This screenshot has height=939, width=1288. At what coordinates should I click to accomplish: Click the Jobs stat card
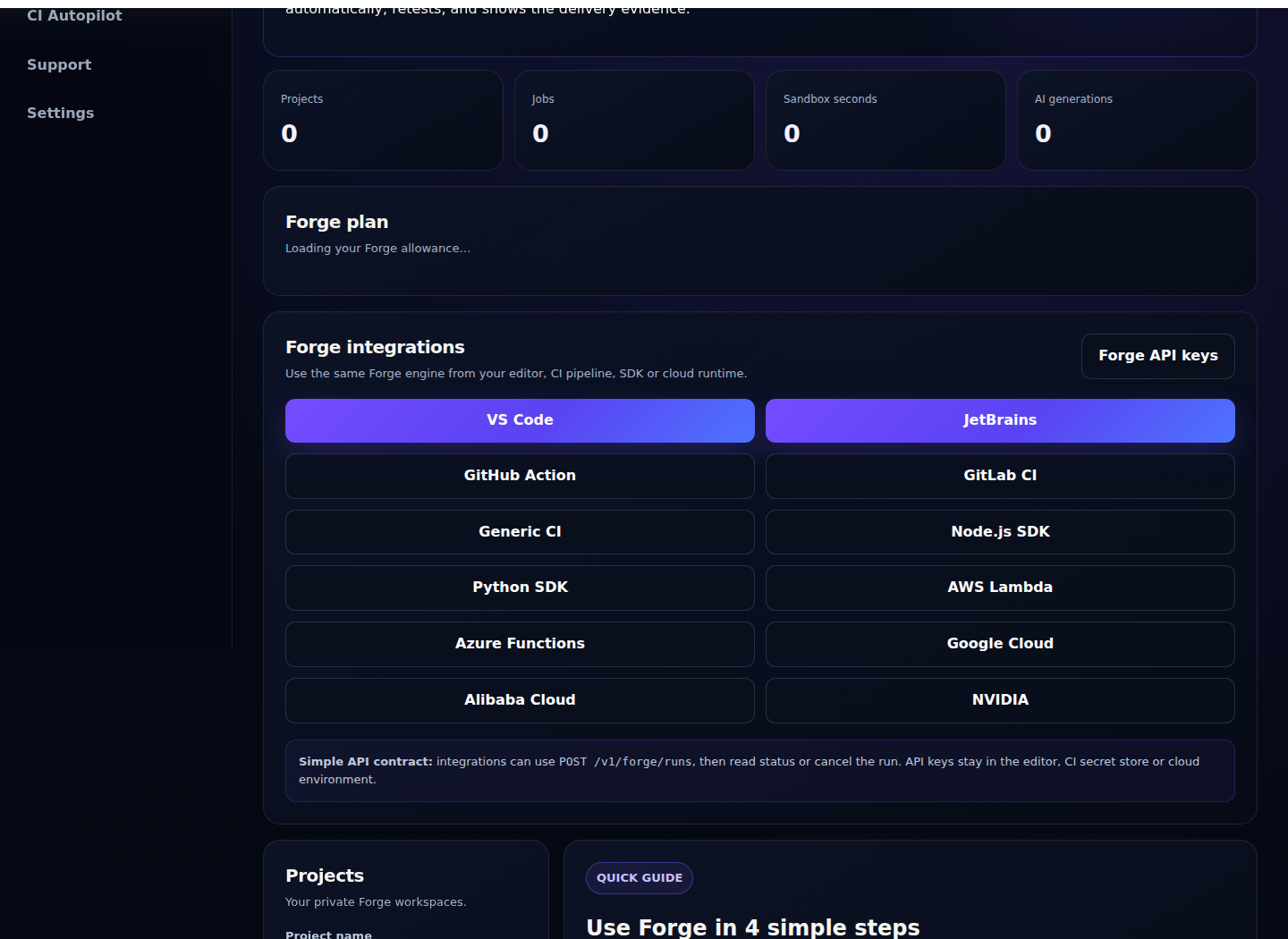pos(634,120)
